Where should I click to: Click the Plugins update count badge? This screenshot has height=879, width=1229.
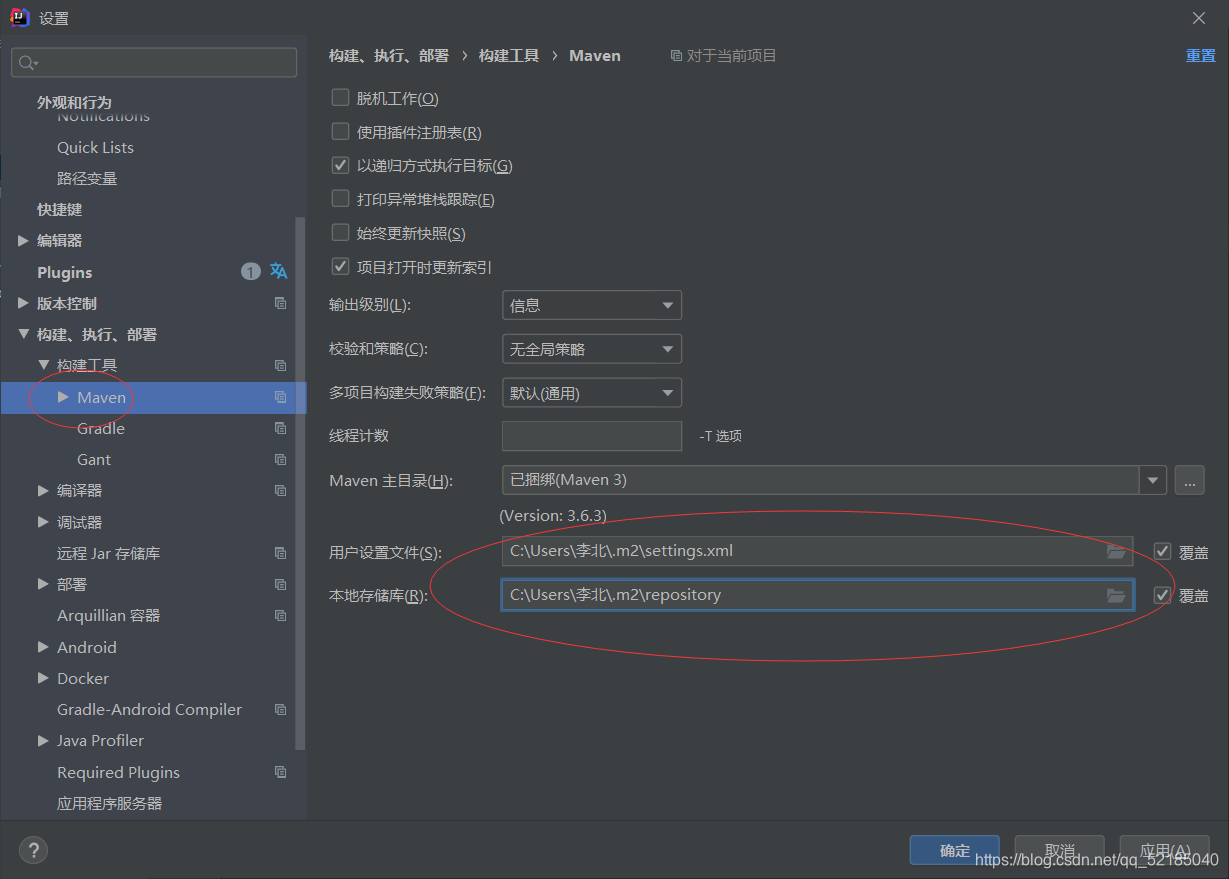[250, 271]
